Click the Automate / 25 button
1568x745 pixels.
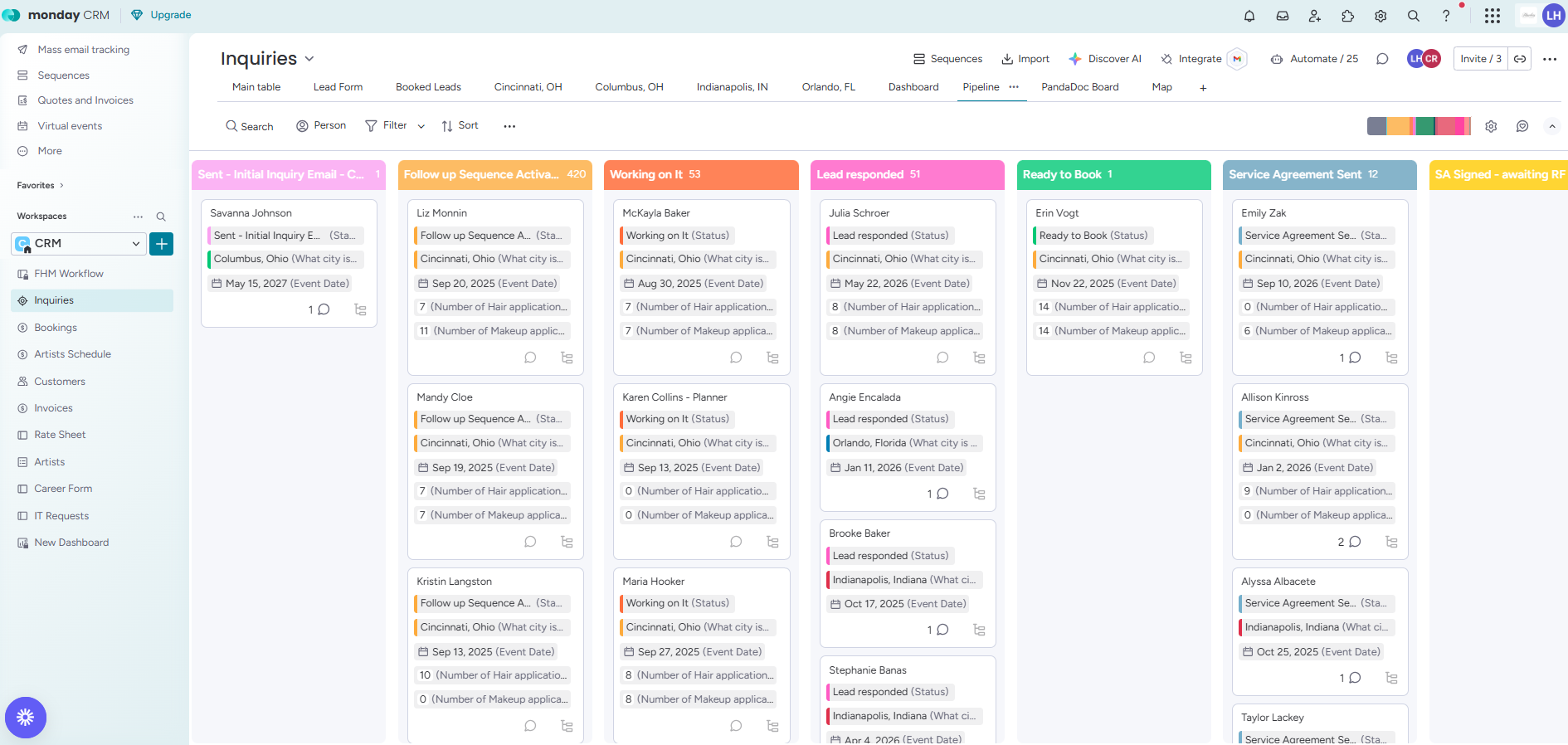coord(1314,59)
